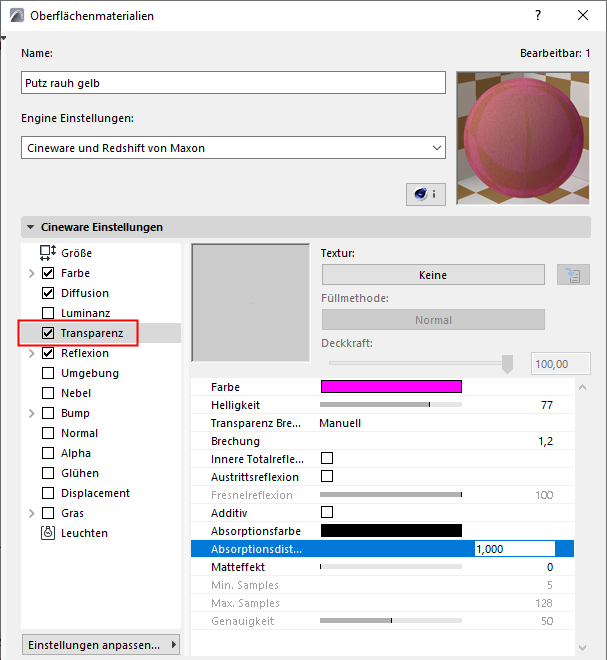Check the Innere Totalreflexion box
The image size is (607, 660).
pyautogui.click(x=327, y=458)
